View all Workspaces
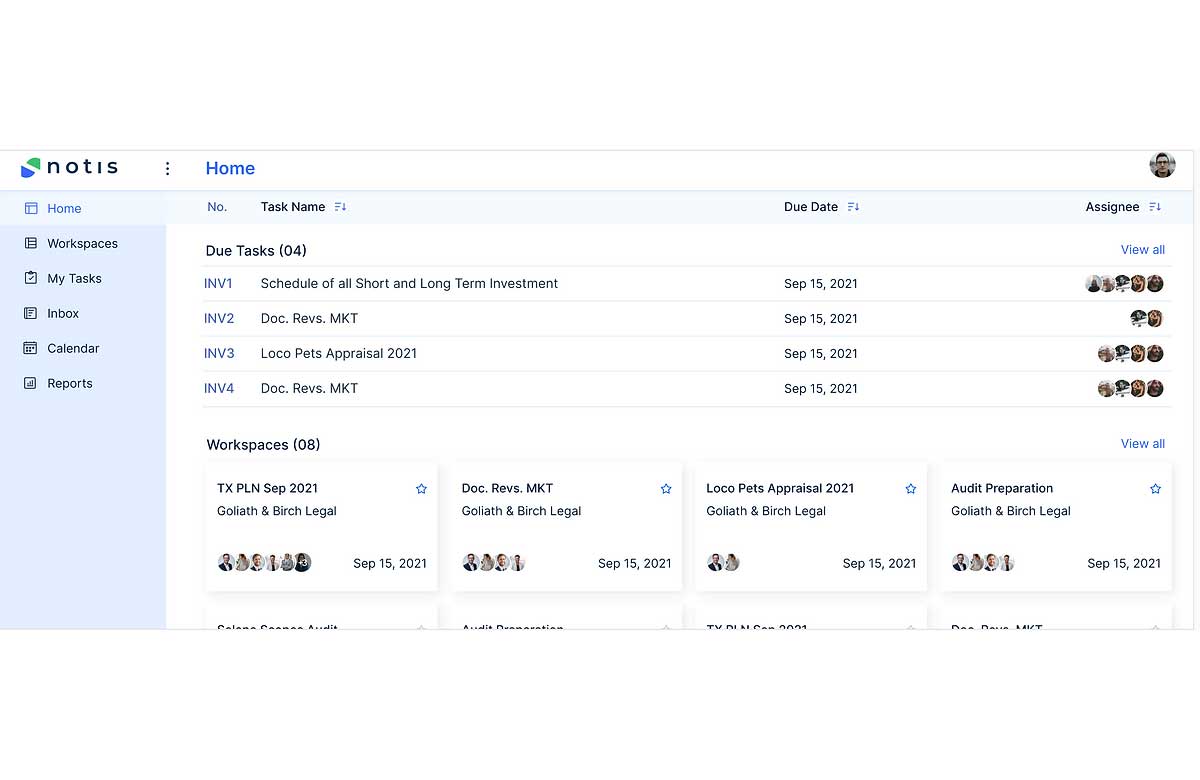The image size is (1200, 780). pyautogui.click(x=1142, y=444)
